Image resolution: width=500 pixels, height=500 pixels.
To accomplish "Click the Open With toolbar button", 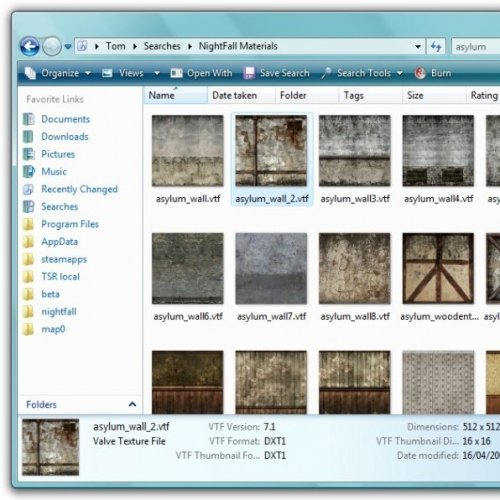I will (x=201, y=73).
